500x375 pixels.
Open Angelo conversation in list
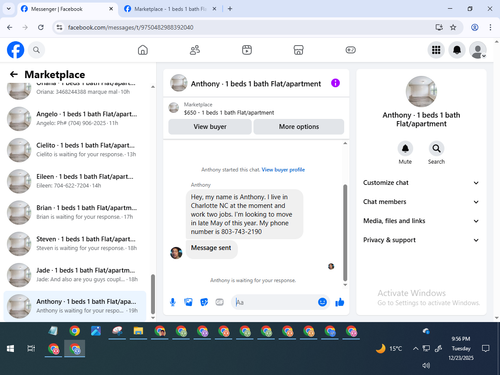pyautogui.click(x=75, y=119)
